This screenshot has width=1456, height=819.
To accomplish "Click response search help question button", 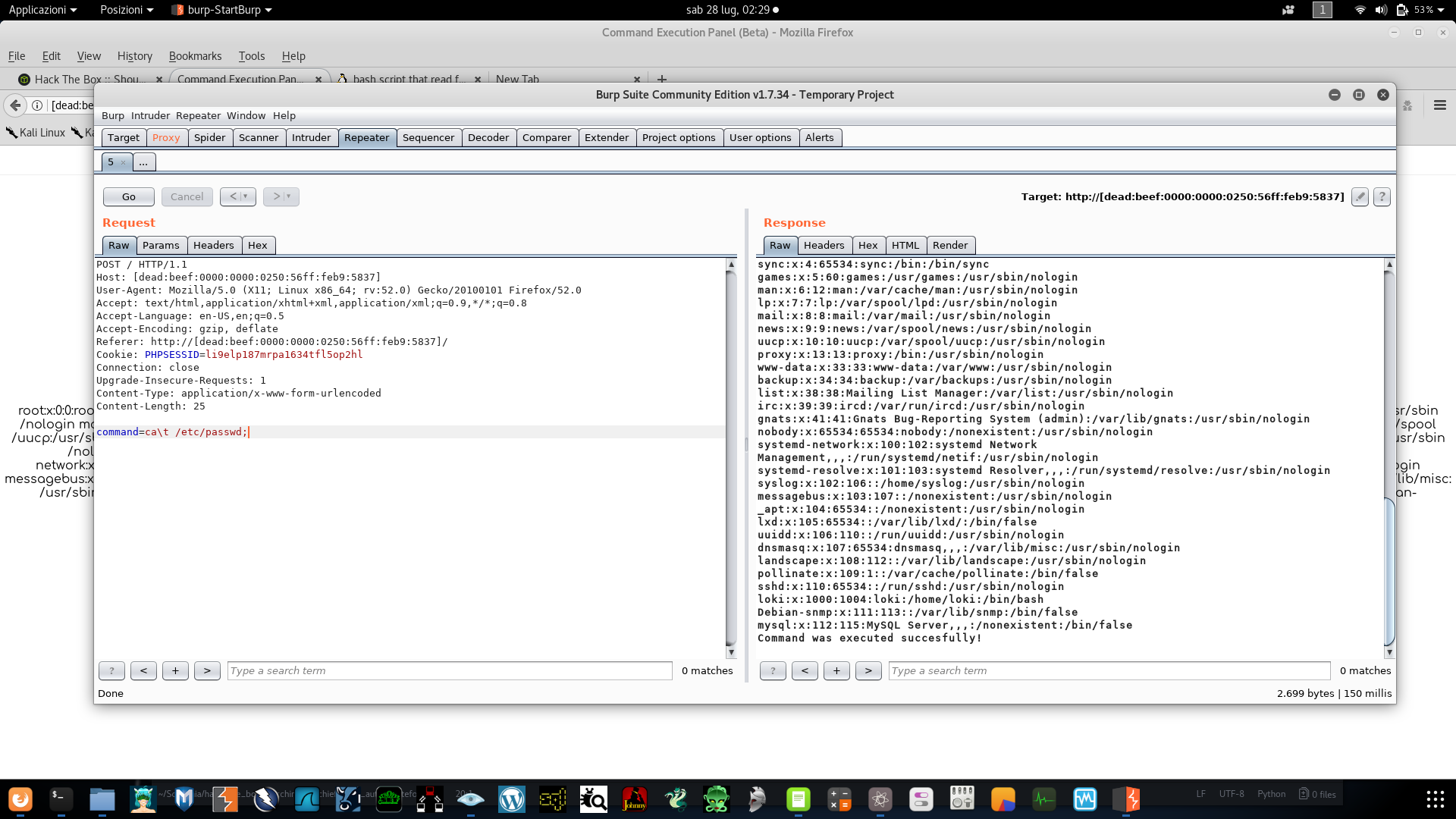I will (773, 670).
